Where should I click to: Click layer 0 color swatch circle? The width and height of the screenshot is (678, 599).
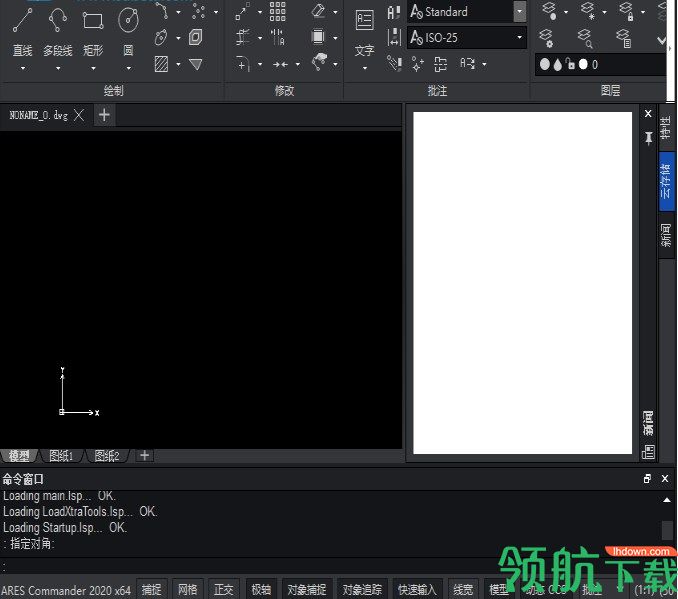(x=583, y=64)
